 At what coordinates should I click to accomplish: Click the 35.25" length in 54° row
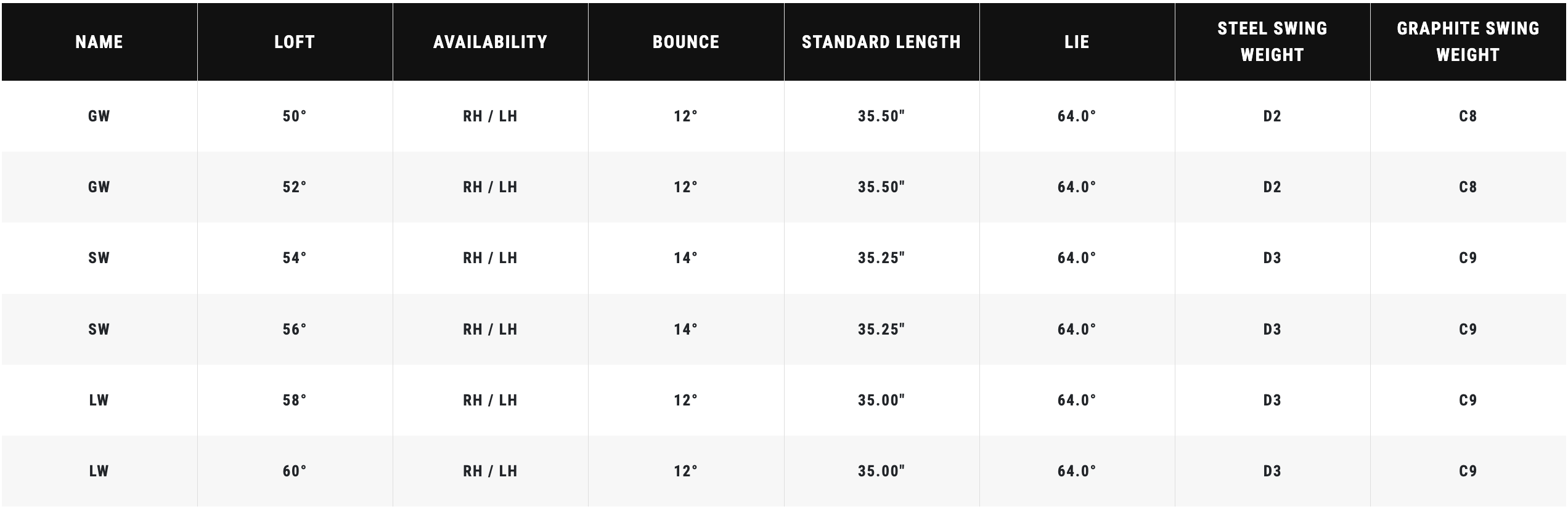[x=881, y=258]
